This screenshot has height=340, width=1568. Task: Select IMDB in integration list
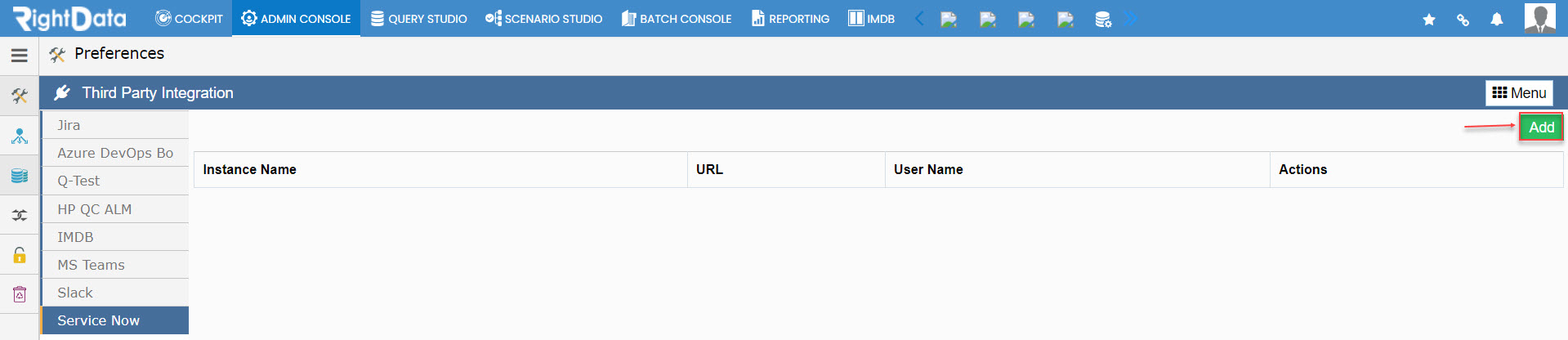[115, 237]
